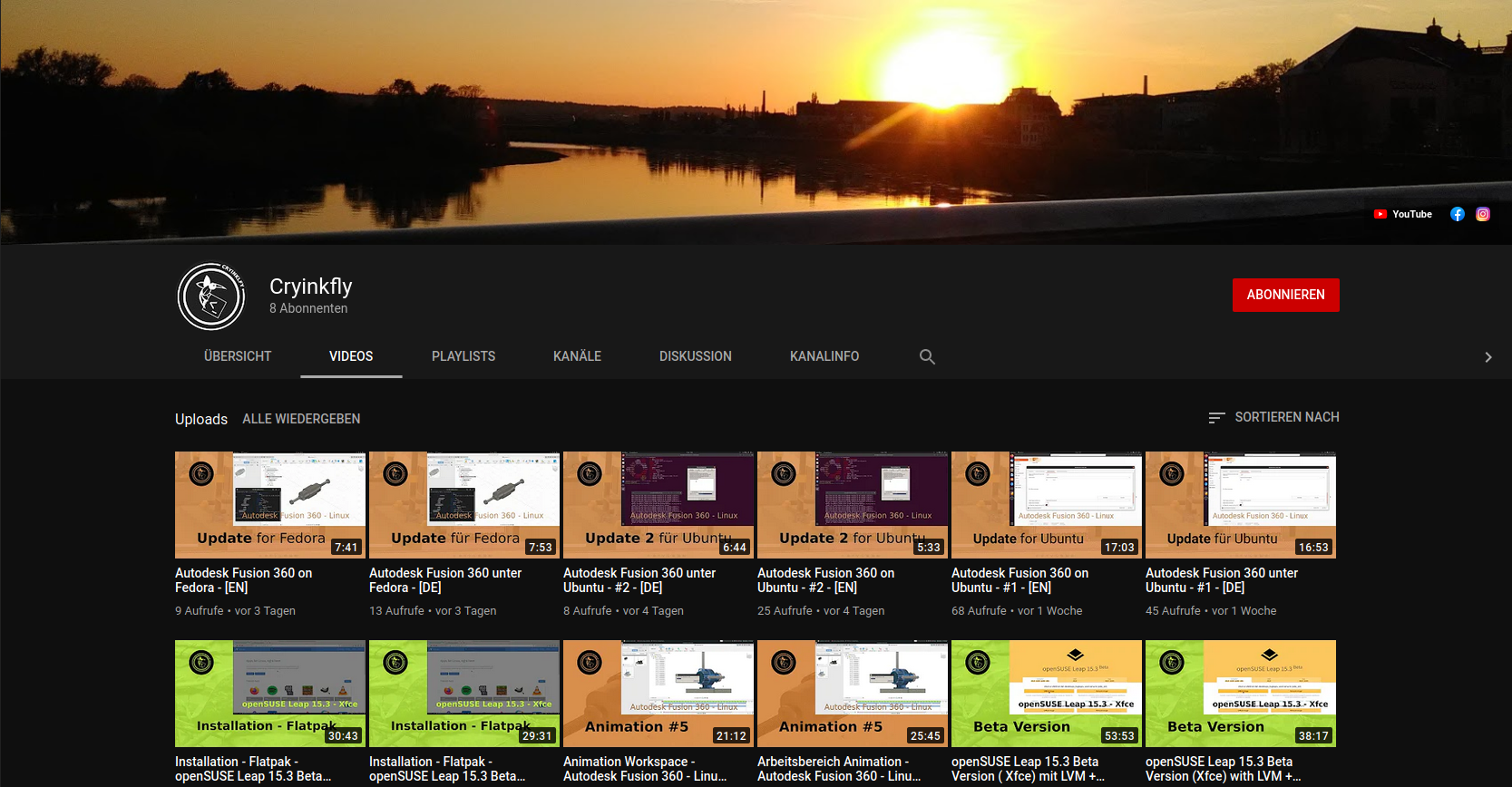Open title 'Autodesk Fusion 360 unter Fedora - [DE]'
Screen dimensions: 1512x787
click(x=445, y=580)
